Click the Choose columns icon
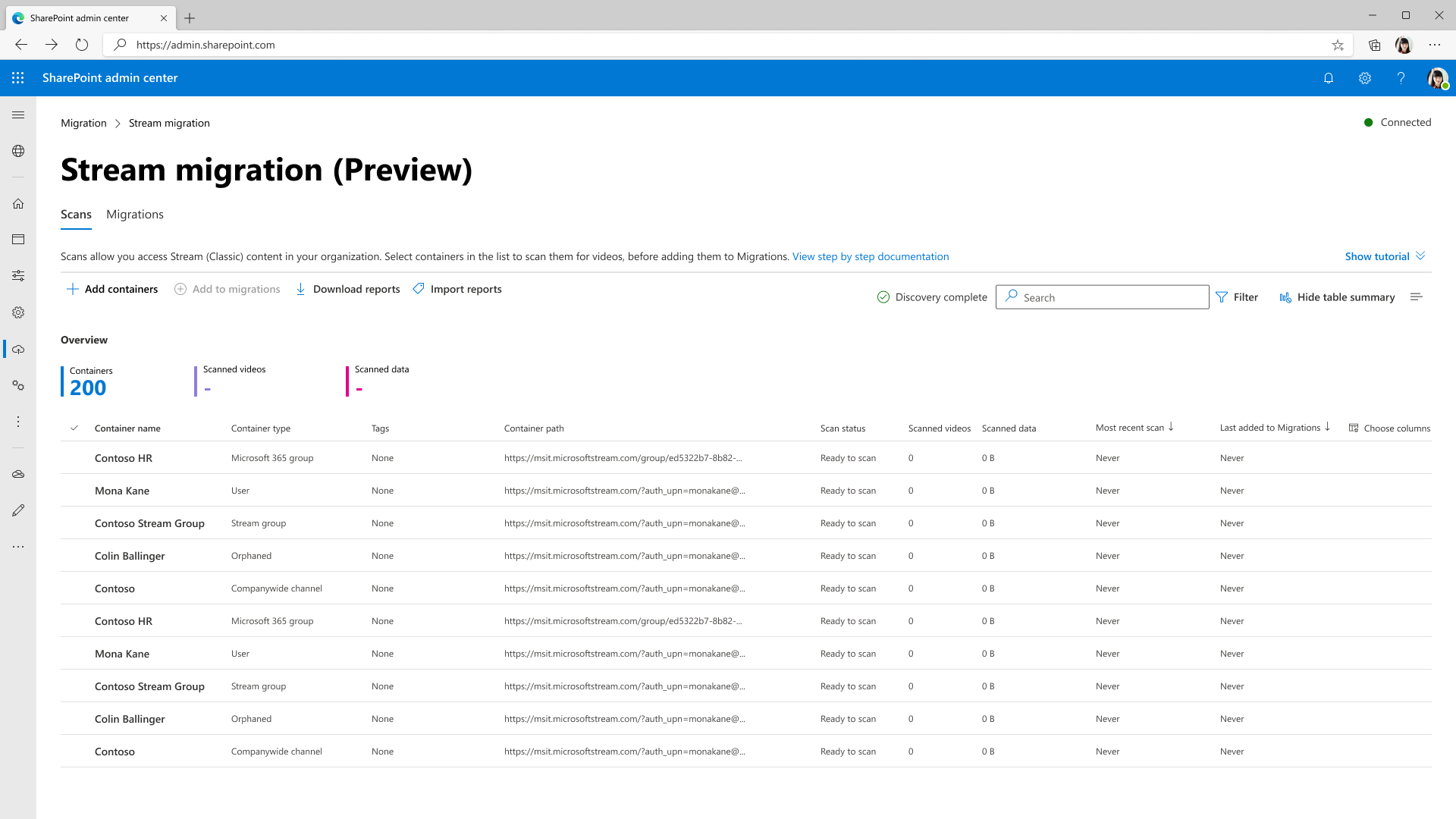Screen dimensions: 1456x819 1353,428
